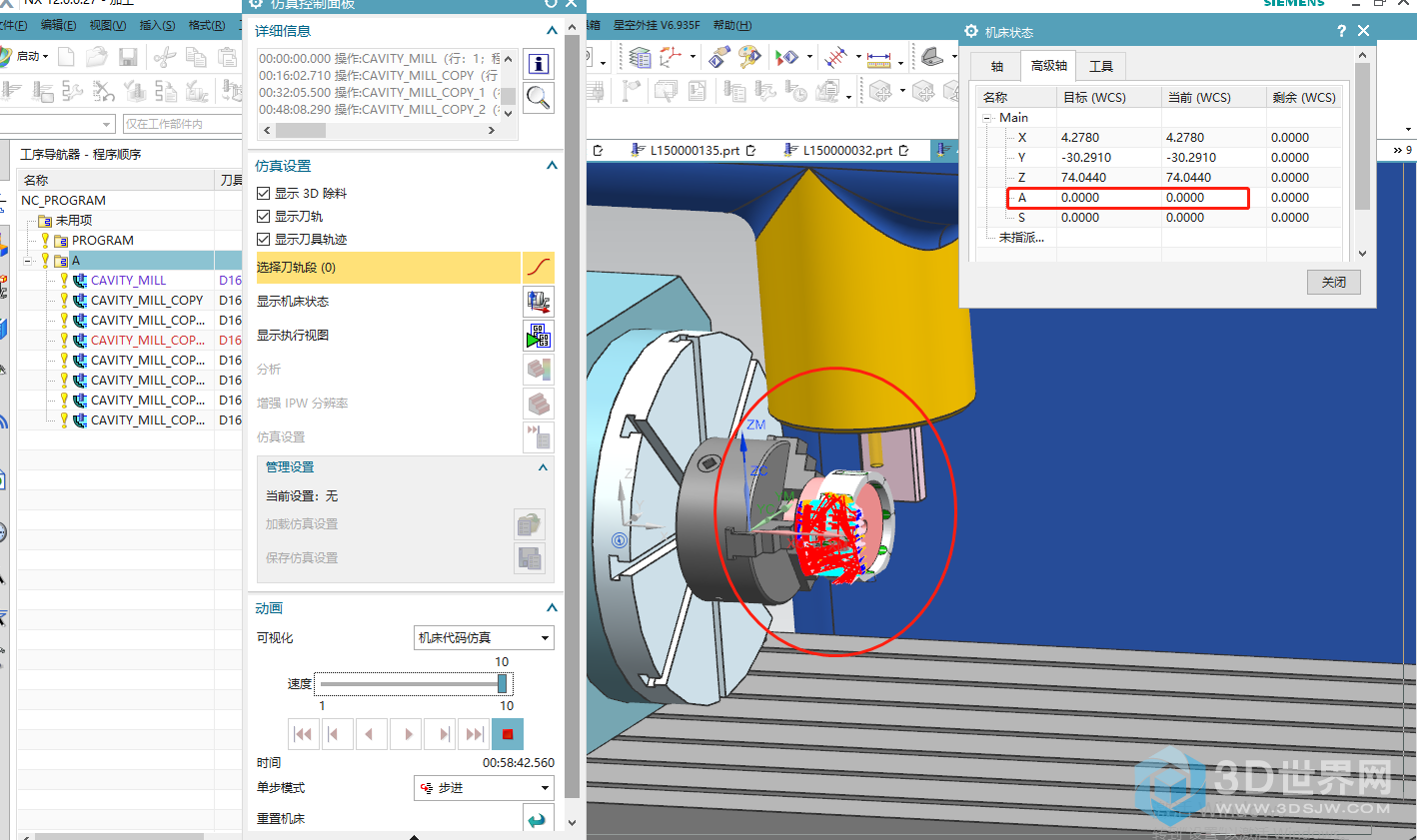The image size is (1417, 840).
Task: Collapse the A program group in navigator
Action: (x=27, y=261)
